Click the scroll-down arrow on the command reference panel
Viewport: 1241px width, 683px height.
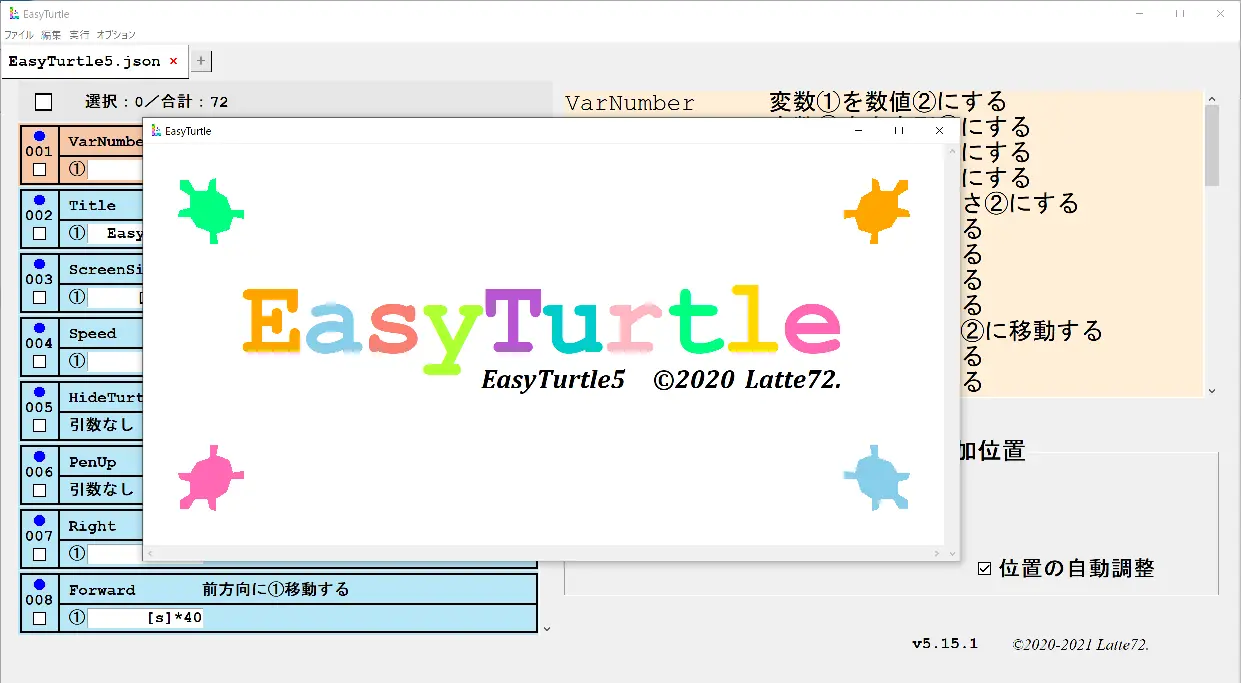point(1211,388)
